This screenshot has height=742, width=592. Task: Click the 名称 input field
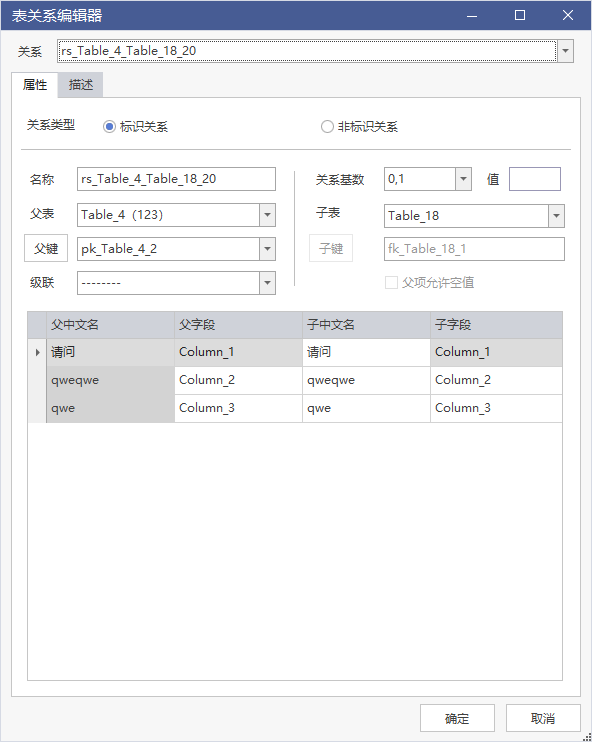[176, 179]
